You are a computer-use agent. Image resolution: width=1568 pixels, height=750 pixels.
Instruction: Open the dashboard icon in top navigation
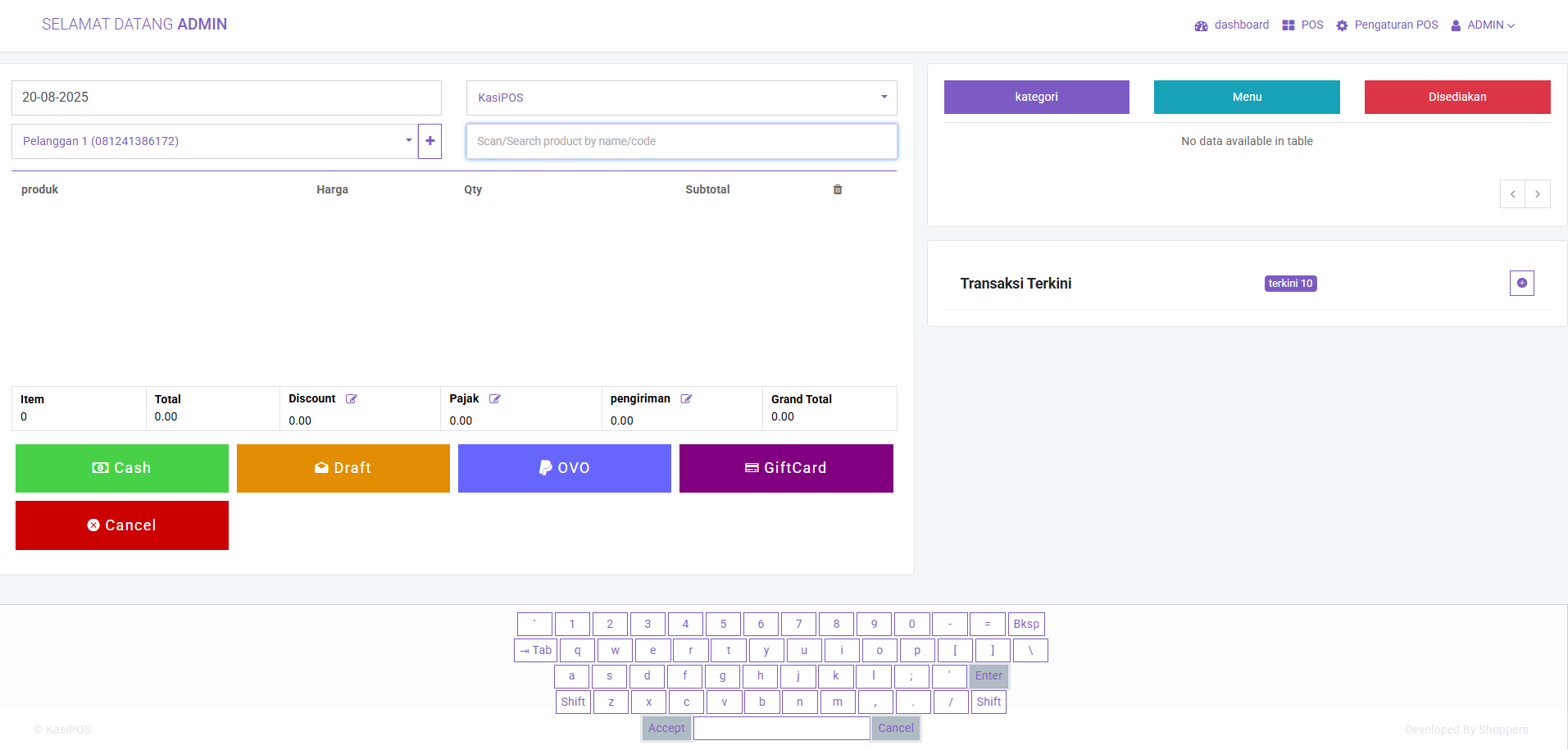point(1201,25)
